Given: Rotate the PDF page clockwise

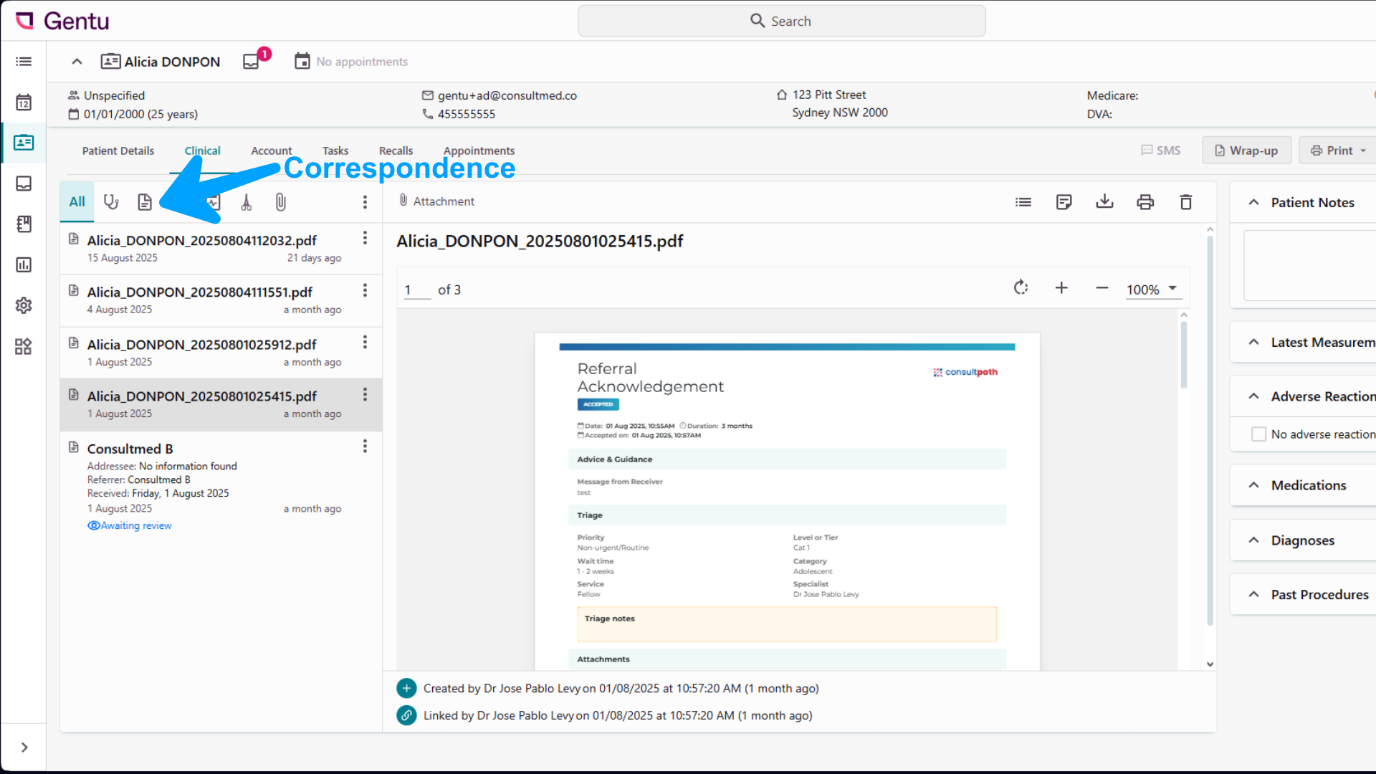Looking at the screenshot, I should pos(1020,288).
